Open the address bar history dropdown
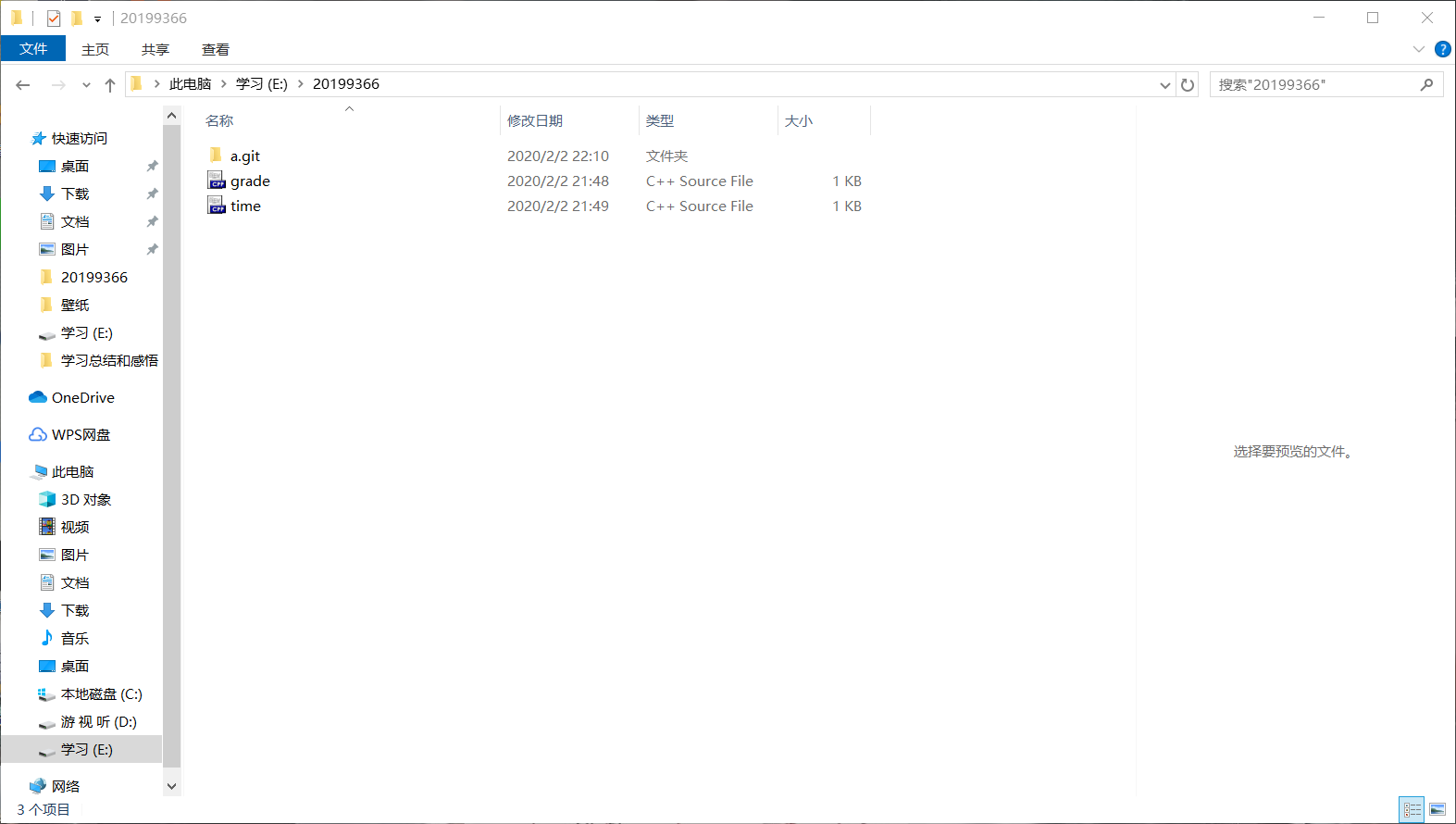Screen dimensions: 1456x824 point(1165,85)
